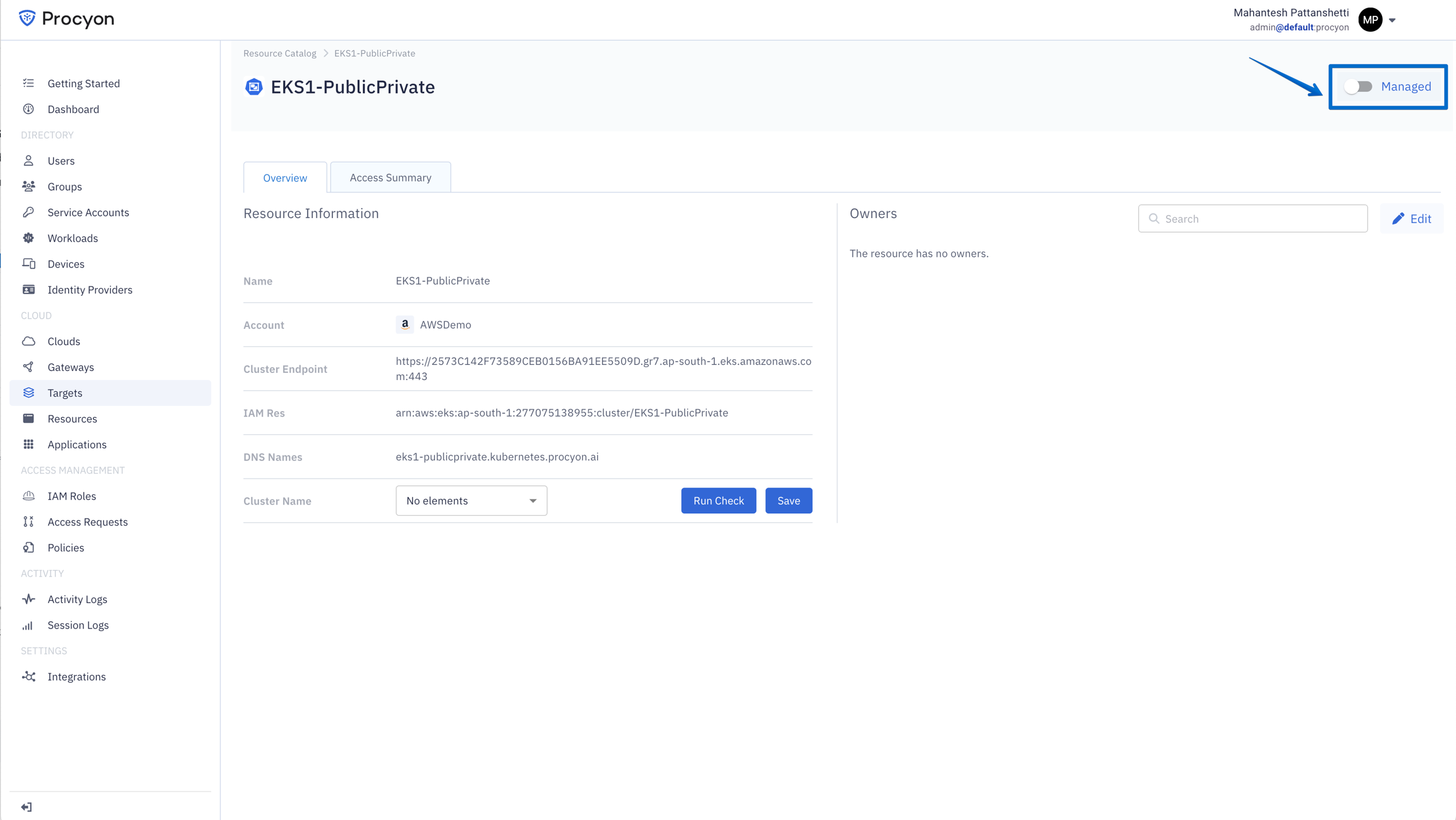The height and width of the screenshot is (820, 1456).
Task: Open the Resource Catalog breadcrumb link
Action: tap(279, 53)
